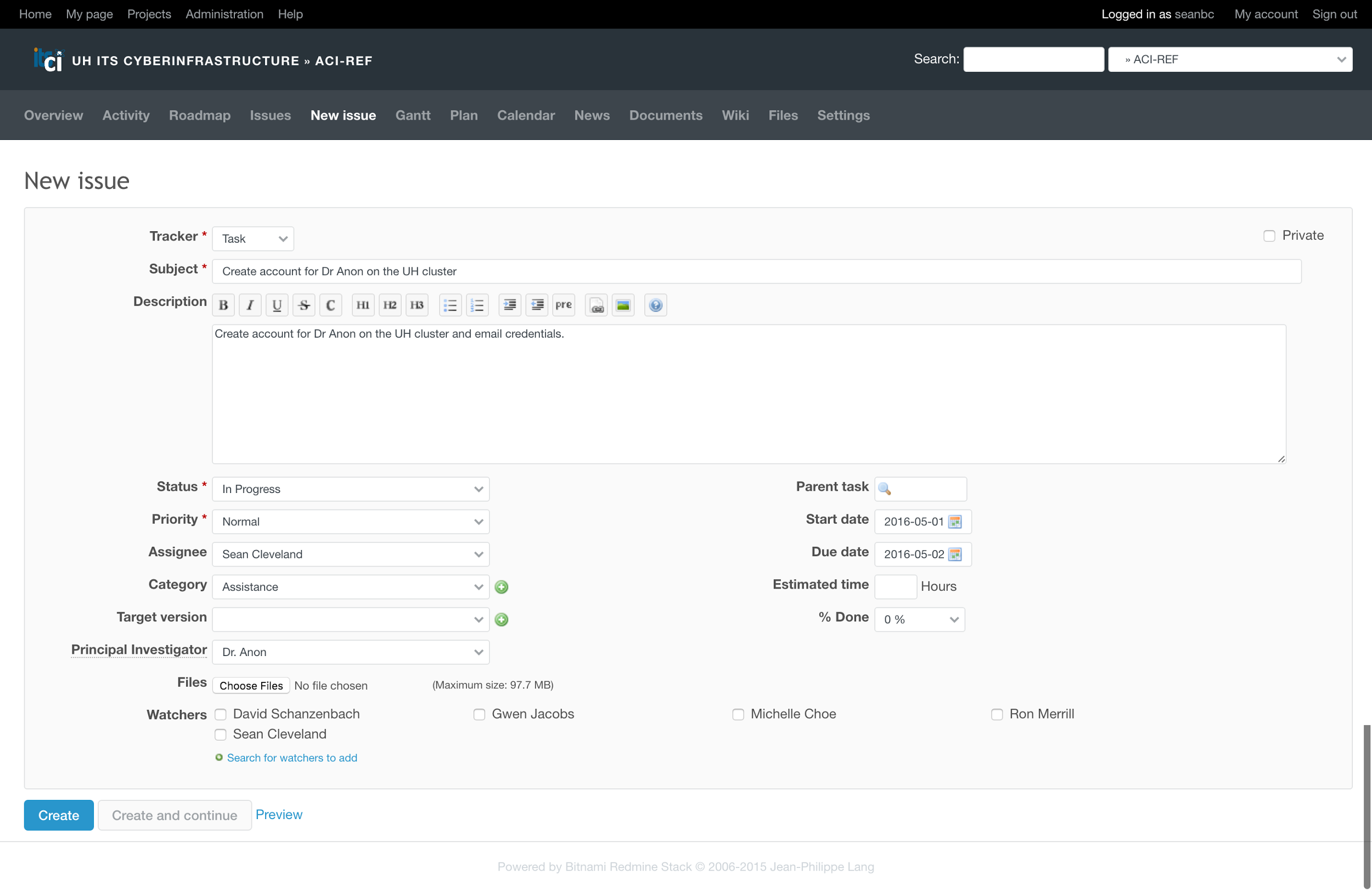Open project Settings tab

(x=844, y=115)
